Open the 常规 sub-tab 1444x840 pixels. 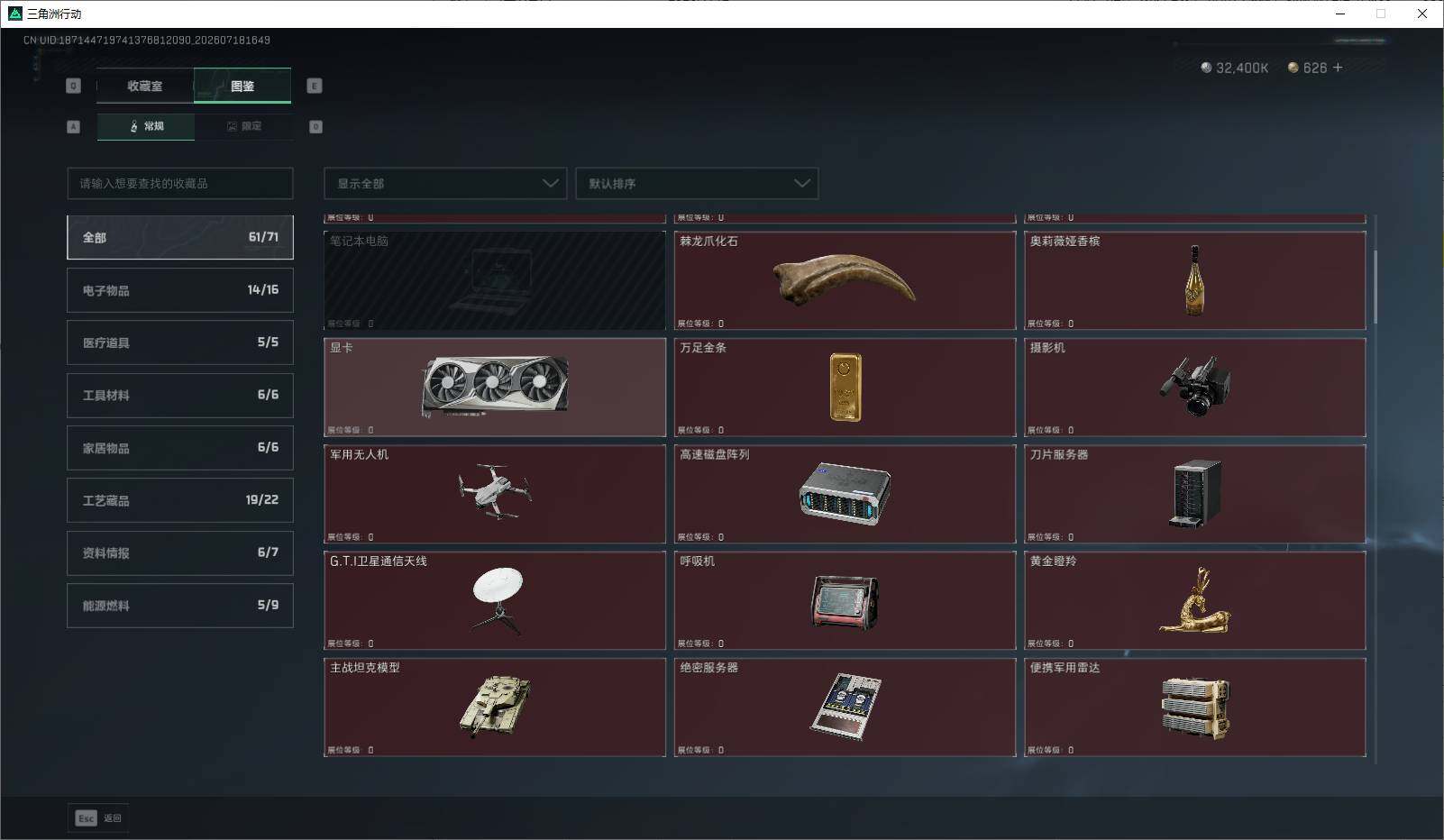[x=146, y=126]
